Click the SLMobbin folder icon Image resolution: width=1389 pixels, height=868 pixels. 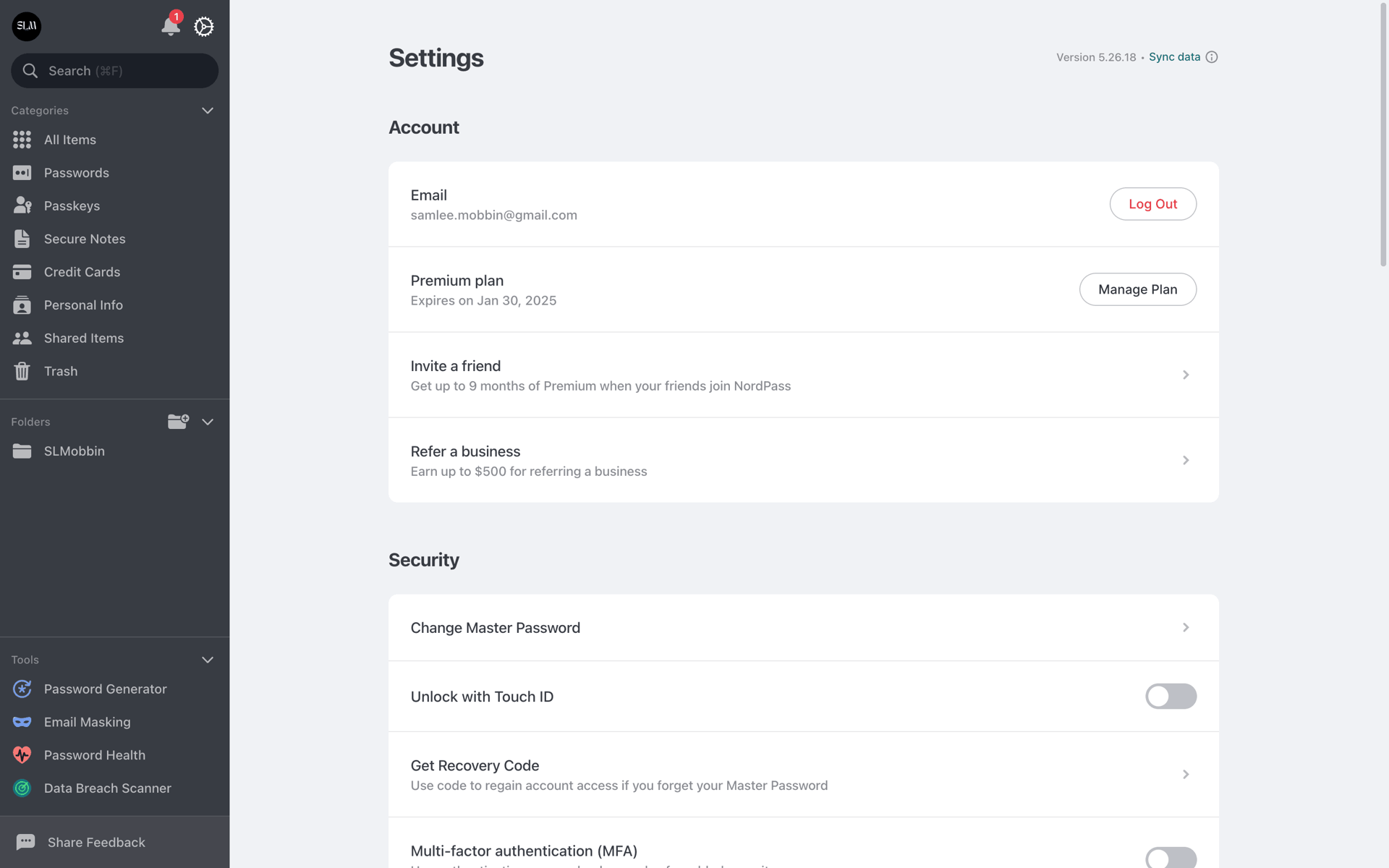tap(22, 451)
